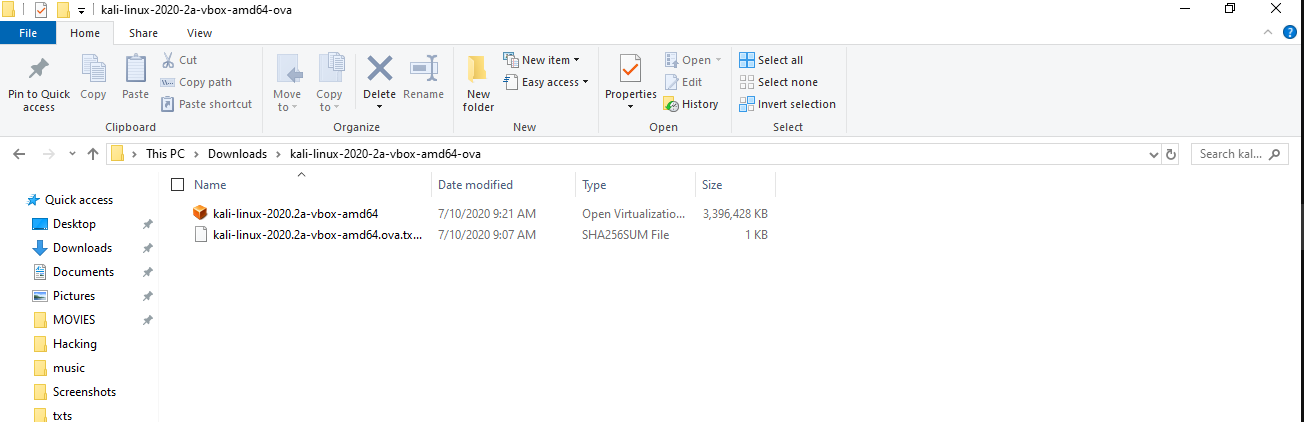This screenshot has height=422, width=1304.
Task: Sort by Date modified column
Action: (475, 185)
